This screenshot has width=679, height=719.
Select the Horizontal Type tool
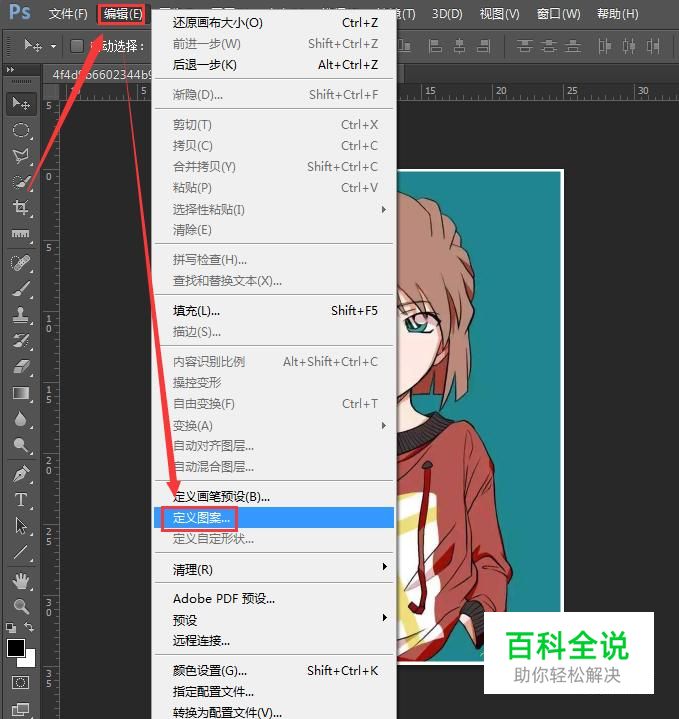click(x=21, y=500)
